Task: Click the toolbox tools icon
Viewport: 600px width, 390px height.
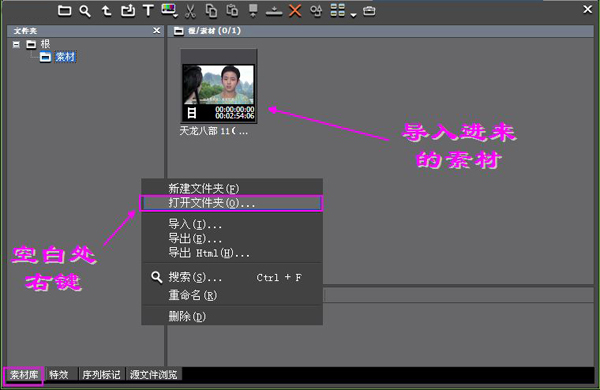Action: click(369, 11)
